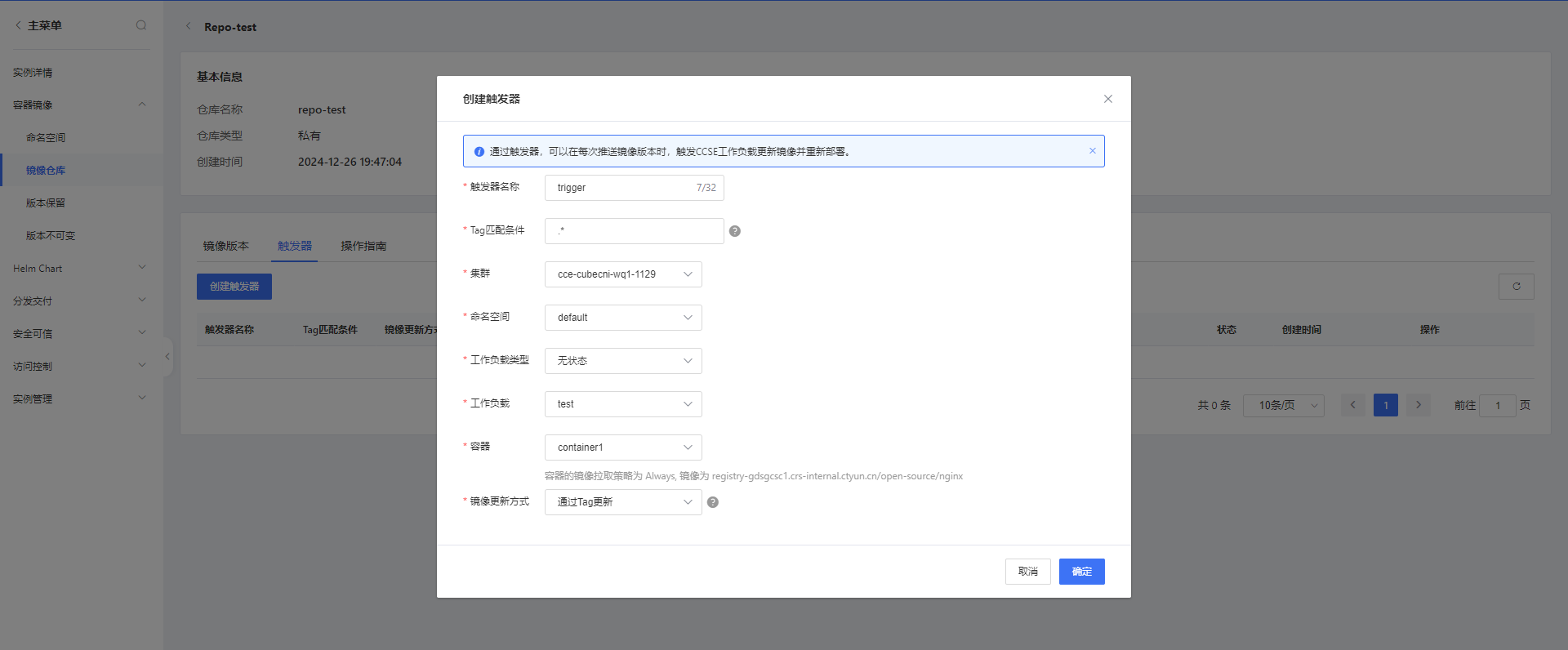Image resolution: width=1568 pixels, height=650 pixels.
Task: Focus the 前往 page number field
Action: [x=1498, y=405]
